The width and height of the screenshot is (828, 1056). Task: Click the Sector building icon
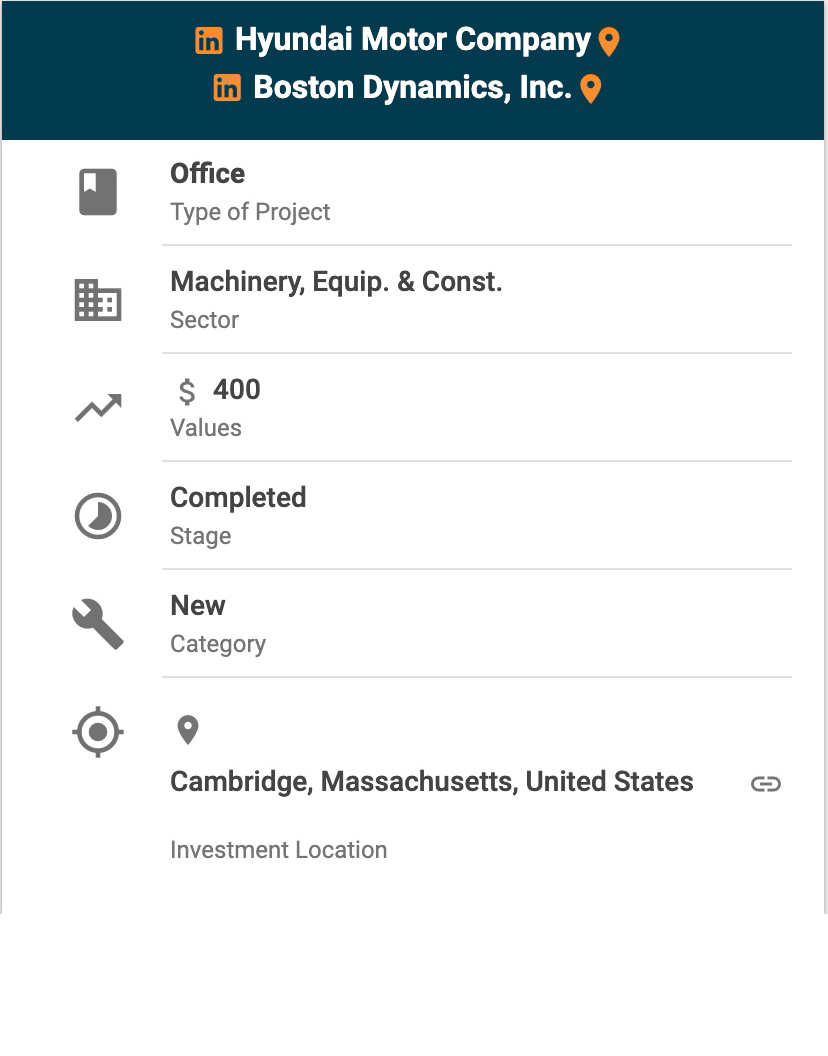pos(98,300)
